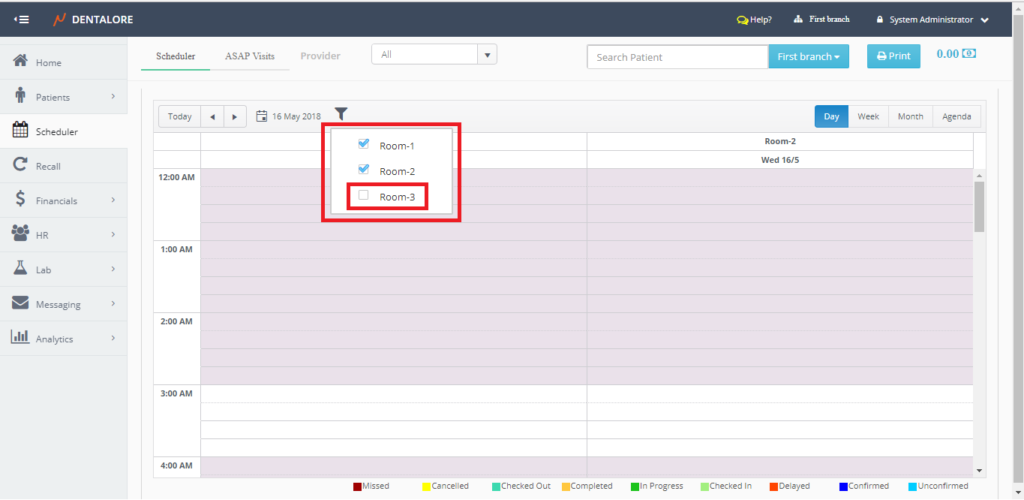Uncheck the Room-2 checkbox

364,170
